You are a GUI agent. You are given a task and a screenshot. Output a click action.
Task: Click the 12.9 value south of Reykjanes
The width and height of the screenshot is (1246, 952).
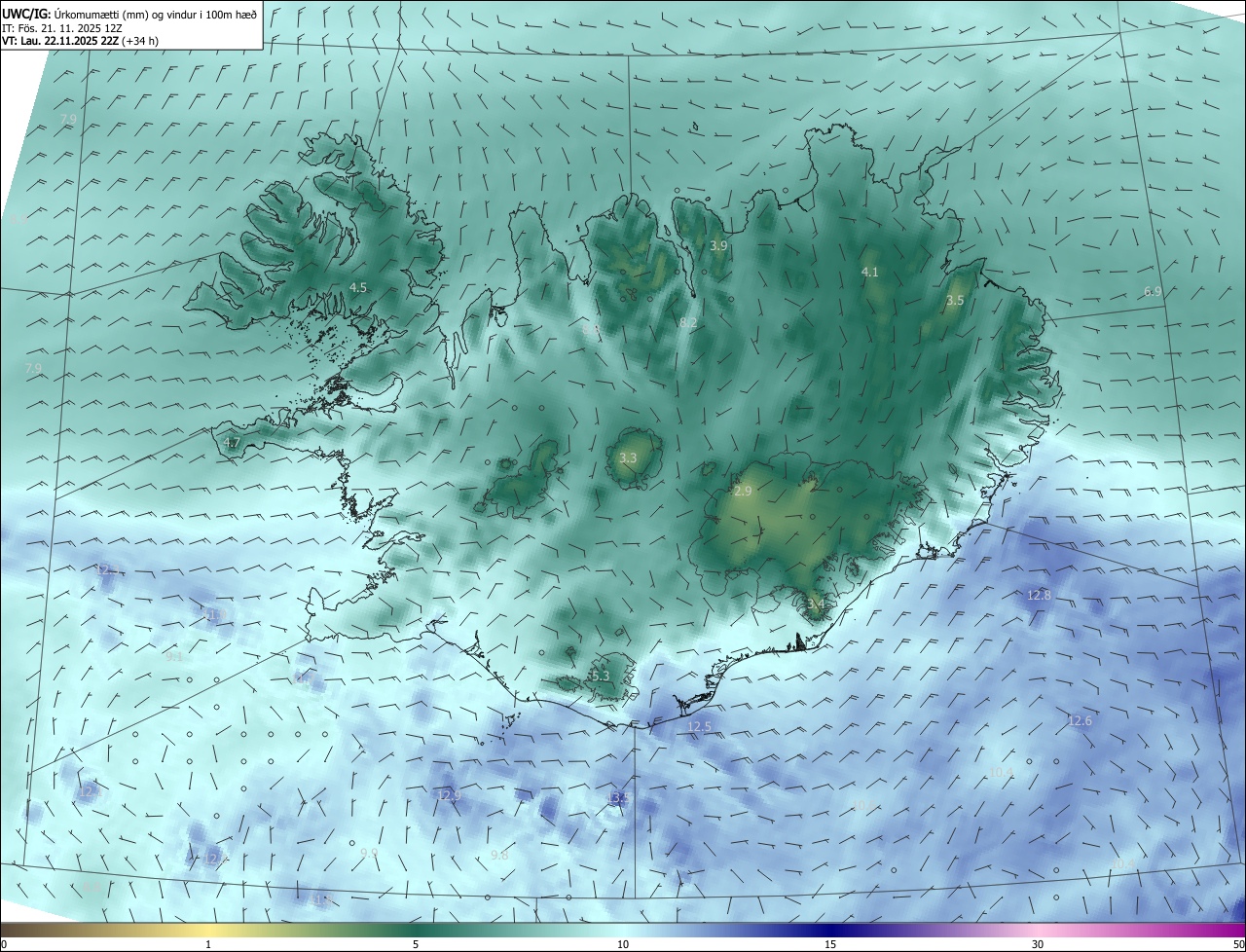pyautogui.click(x=449, y=795)
